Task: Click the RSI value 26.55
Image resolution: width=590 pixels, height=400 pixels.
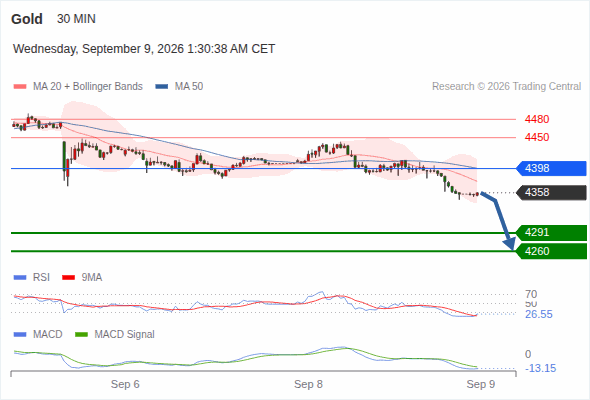Action: point(539,315)
